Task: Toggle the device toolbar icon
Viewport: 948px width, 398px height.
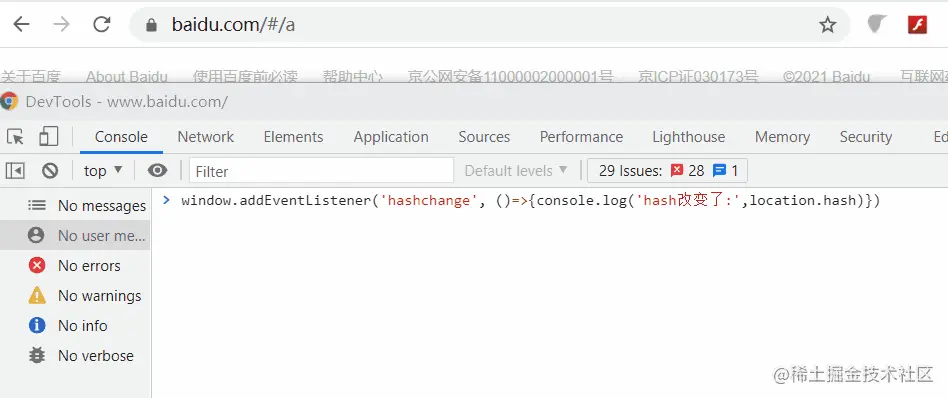Action: (x=48, y=137)
